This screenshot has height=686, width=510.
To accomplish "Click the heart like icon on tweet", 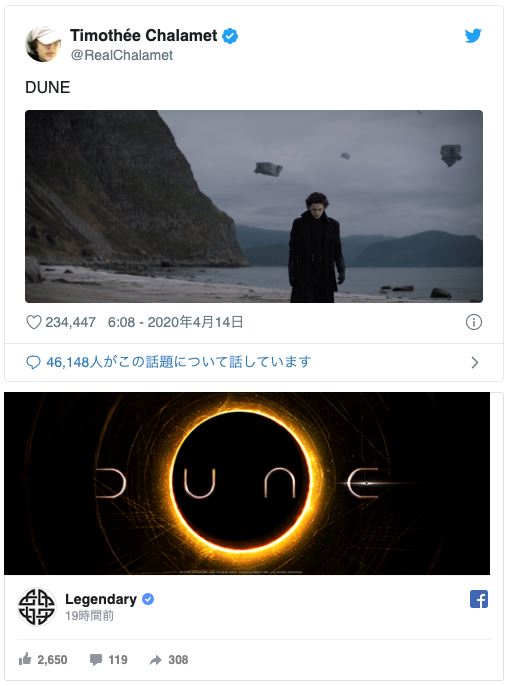I will coord(34,322).
